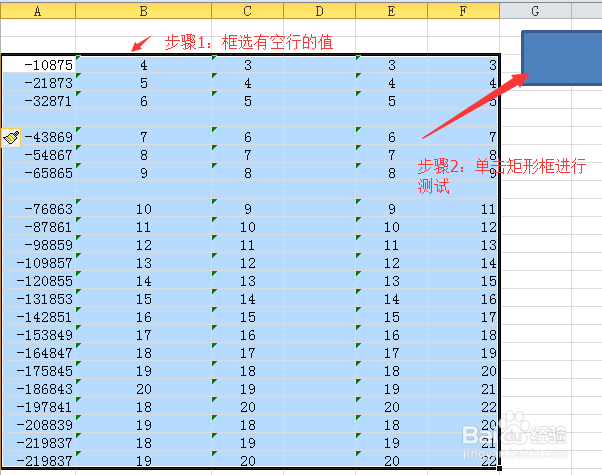Click column C cell in -197841 row
602x475 pixels.
tap(248, 407)
